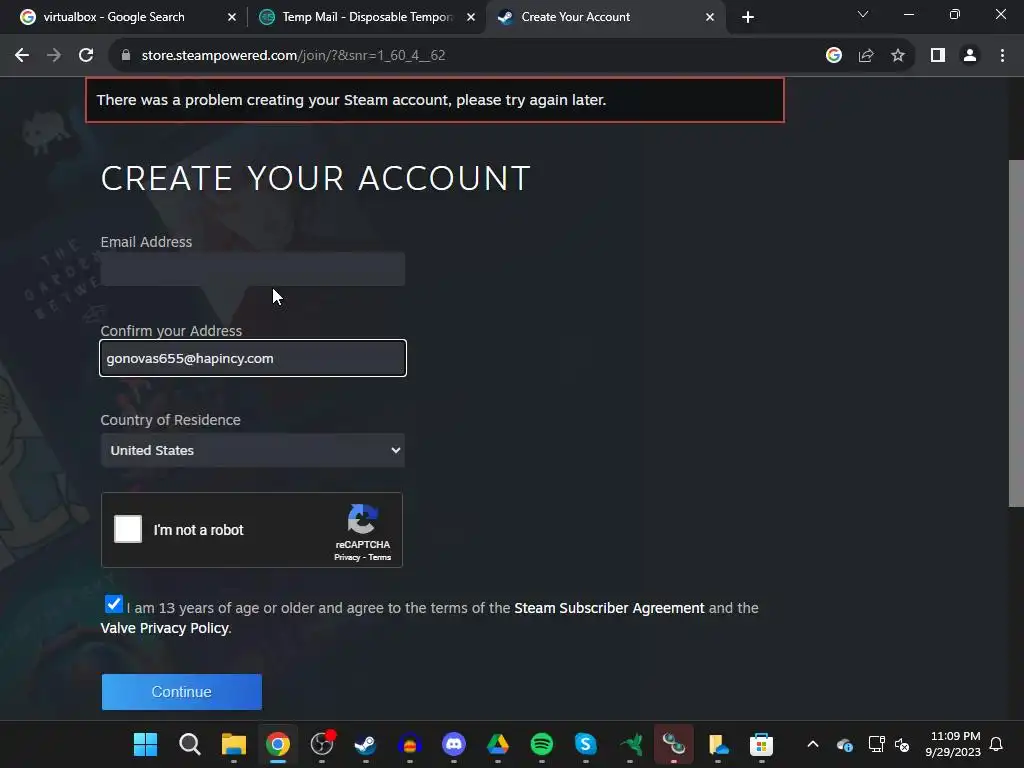Image resolution: width=1024 pixels, height=768 pixels.
Task: Open Windows Search from the taskbar
Action: pyautogui.click(x=189, y=744)
